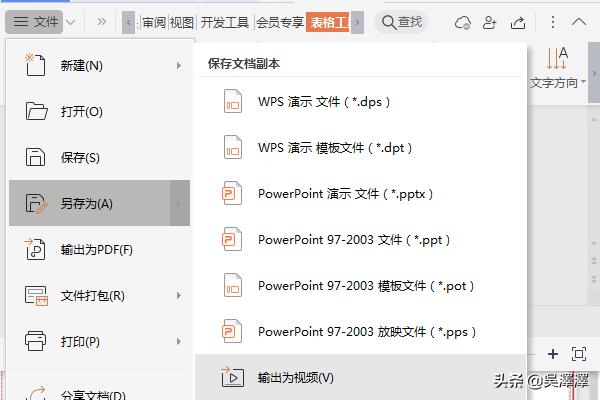Click the export to PDF icon
600x400 pixels.
coord(35,249)
